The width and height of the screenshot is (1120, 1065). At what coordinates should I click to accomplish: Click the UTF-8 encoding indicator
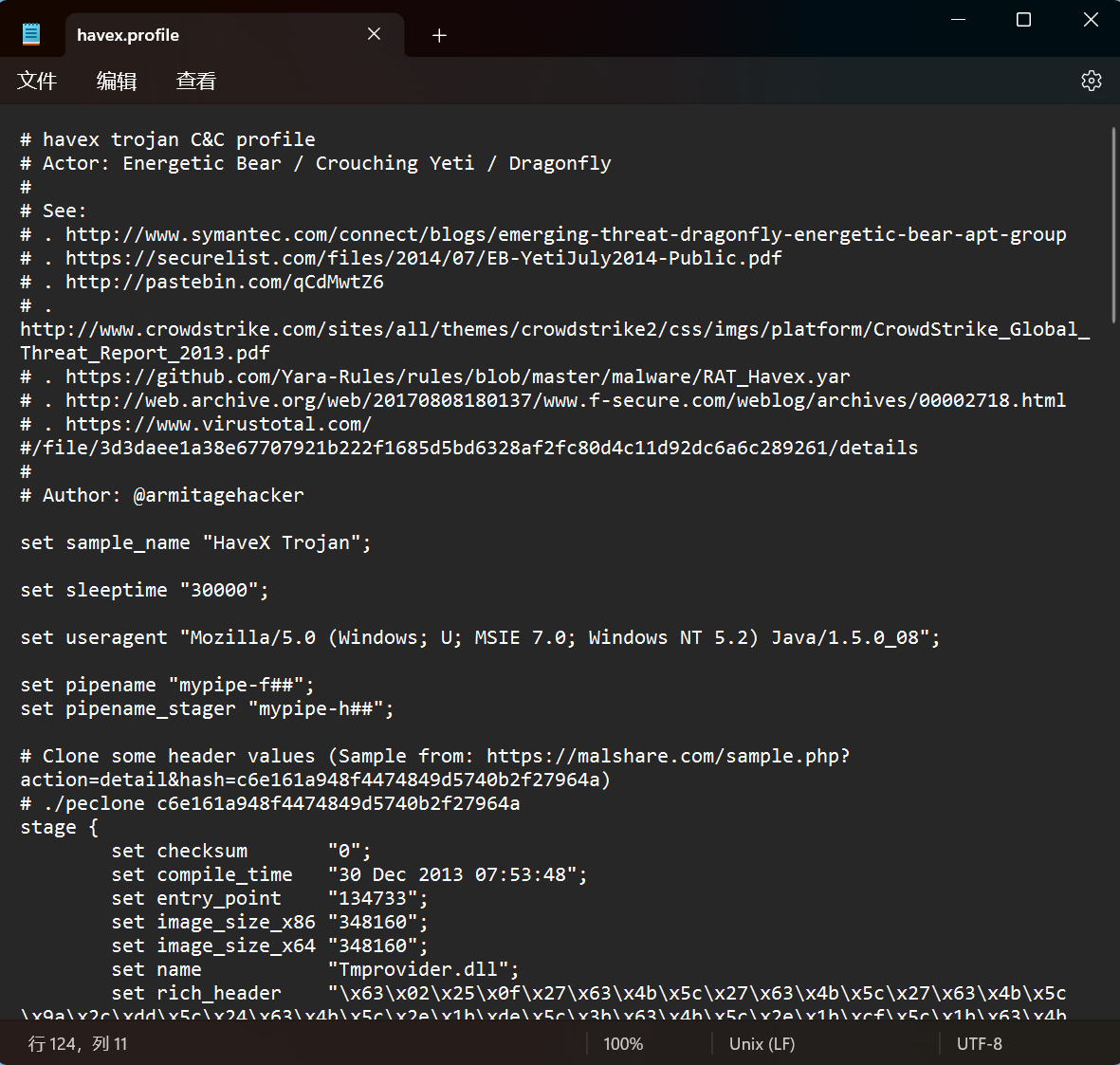click(x=980, y=1043)
